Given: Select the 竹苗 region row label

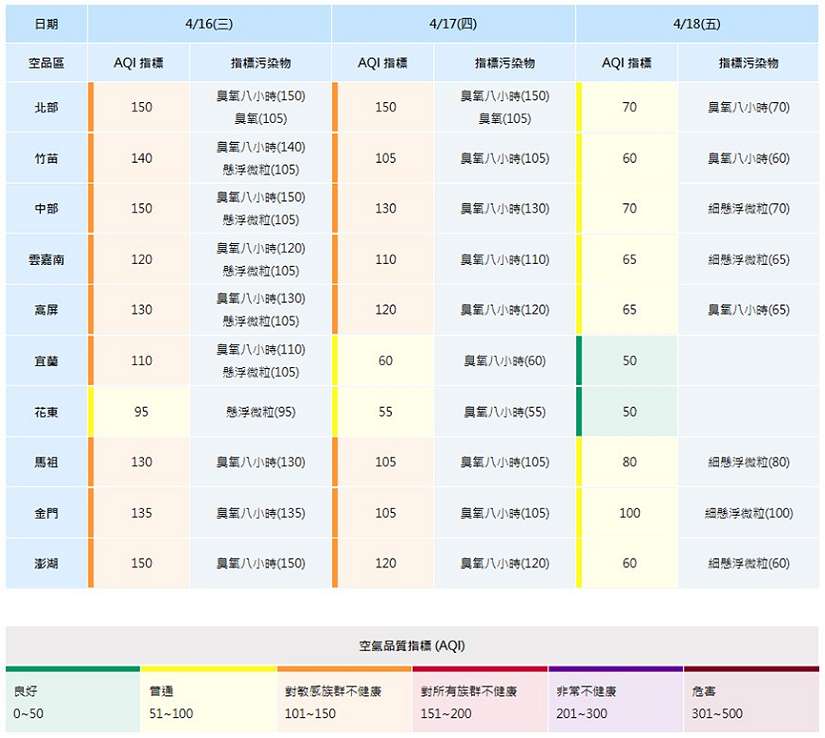Looking at the screenshot, I should pyautogui.click(x=46, y=158).
